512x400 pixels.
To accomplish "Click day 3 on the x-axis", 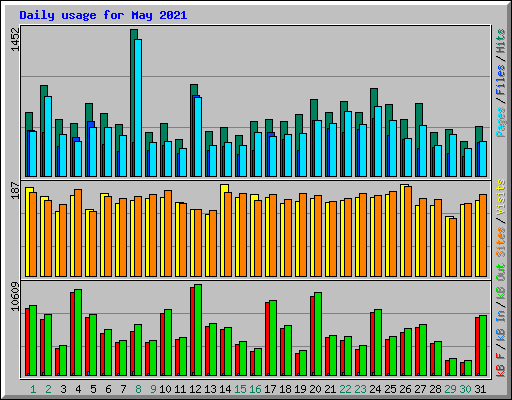I will 63,389.
